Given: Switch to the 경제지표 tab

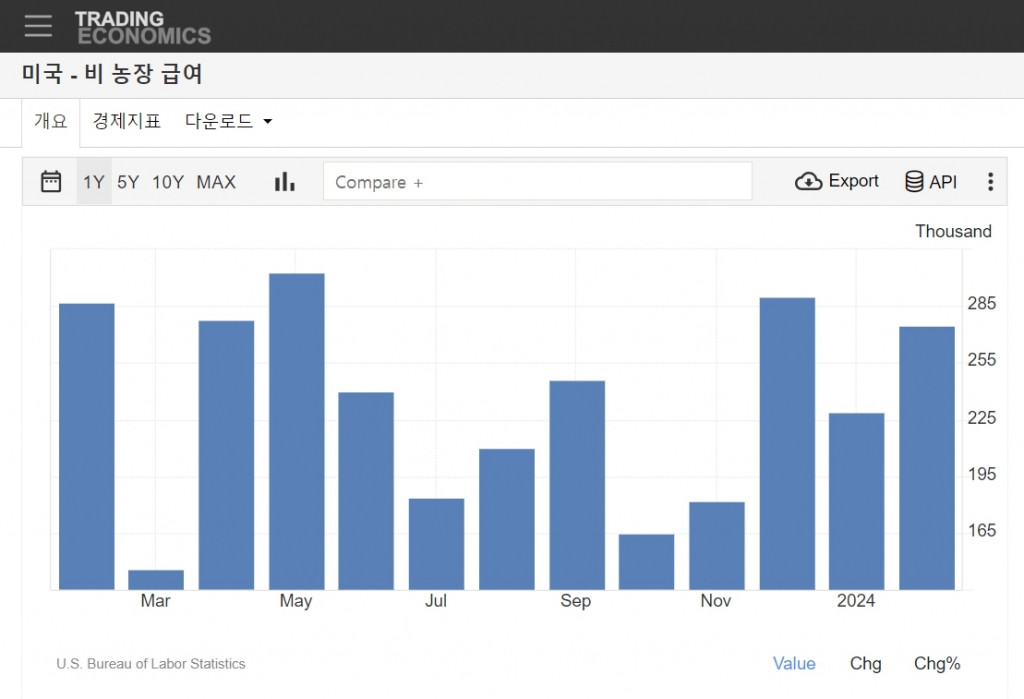Looking at the screenshot, I should [127, 122].
